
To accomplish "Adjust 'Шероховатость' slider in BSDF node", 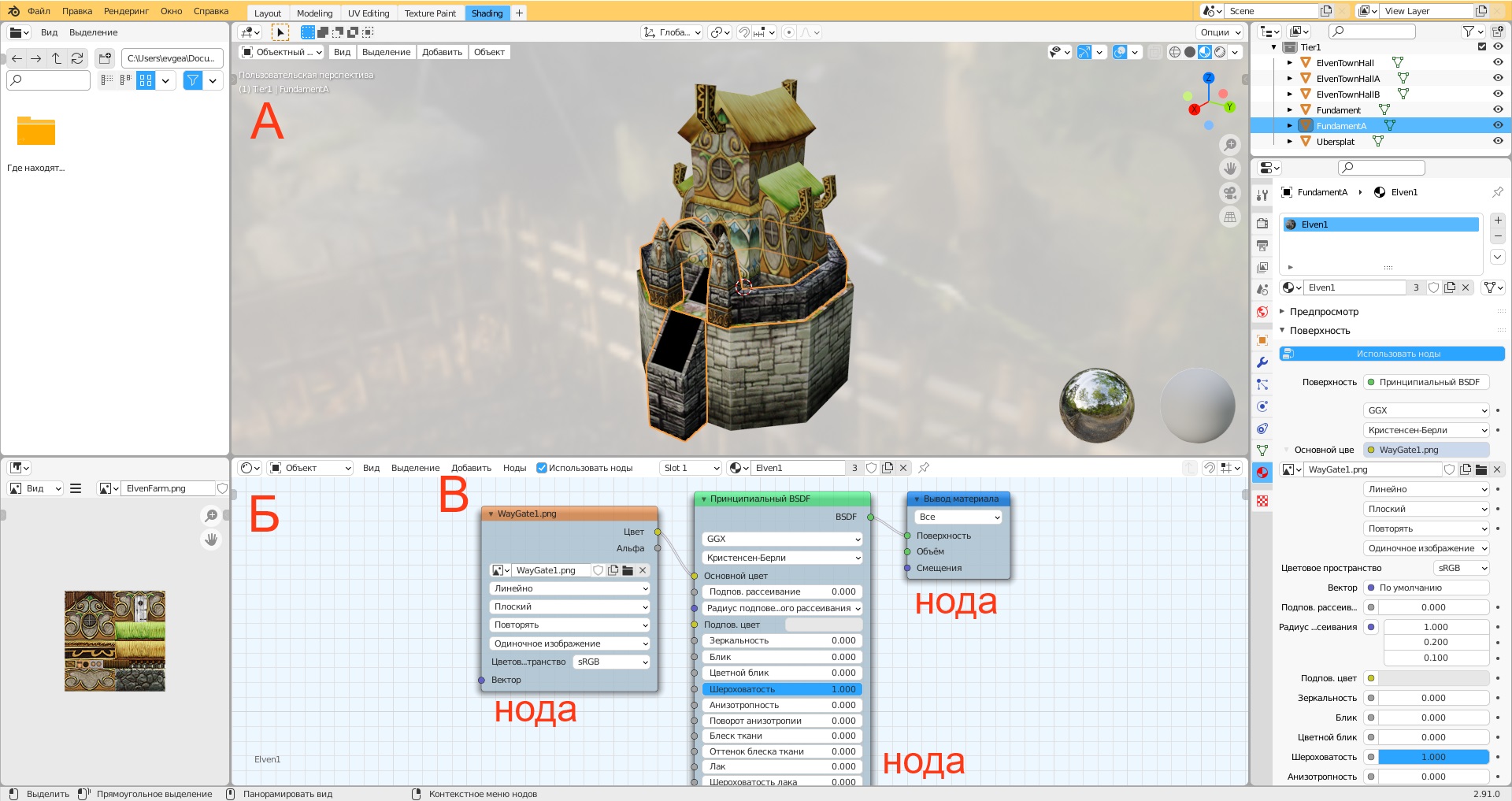I will click(x=782, y=689).
